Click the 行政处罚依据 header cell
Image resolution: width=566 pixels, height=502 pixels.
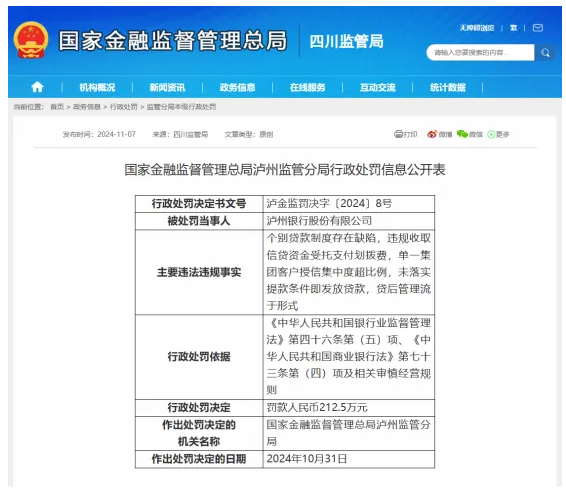[199, 357]
